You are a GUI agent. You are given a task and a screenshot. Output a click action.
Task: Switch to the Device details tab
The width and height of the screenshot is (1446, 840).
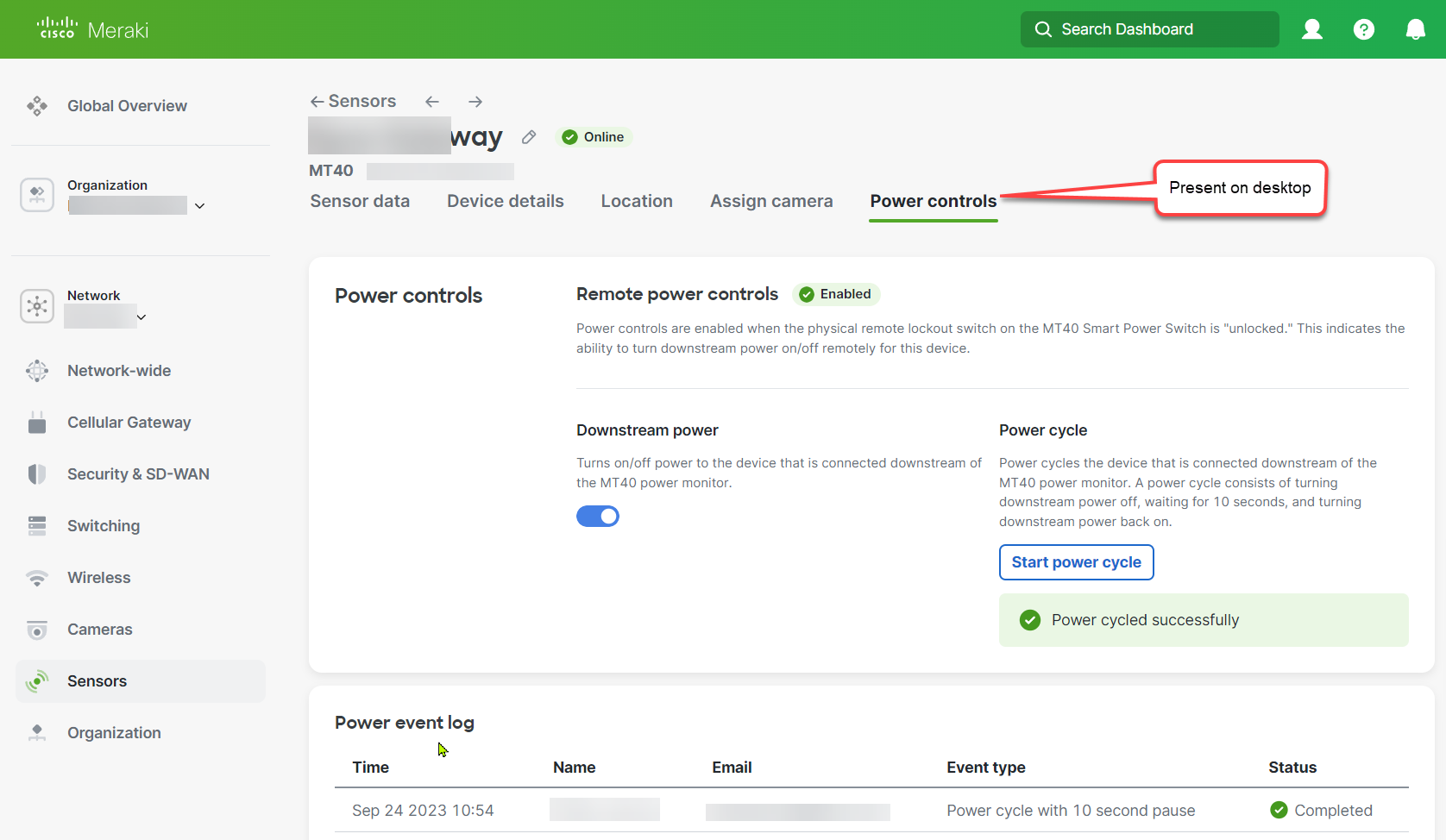pos(506,200)
